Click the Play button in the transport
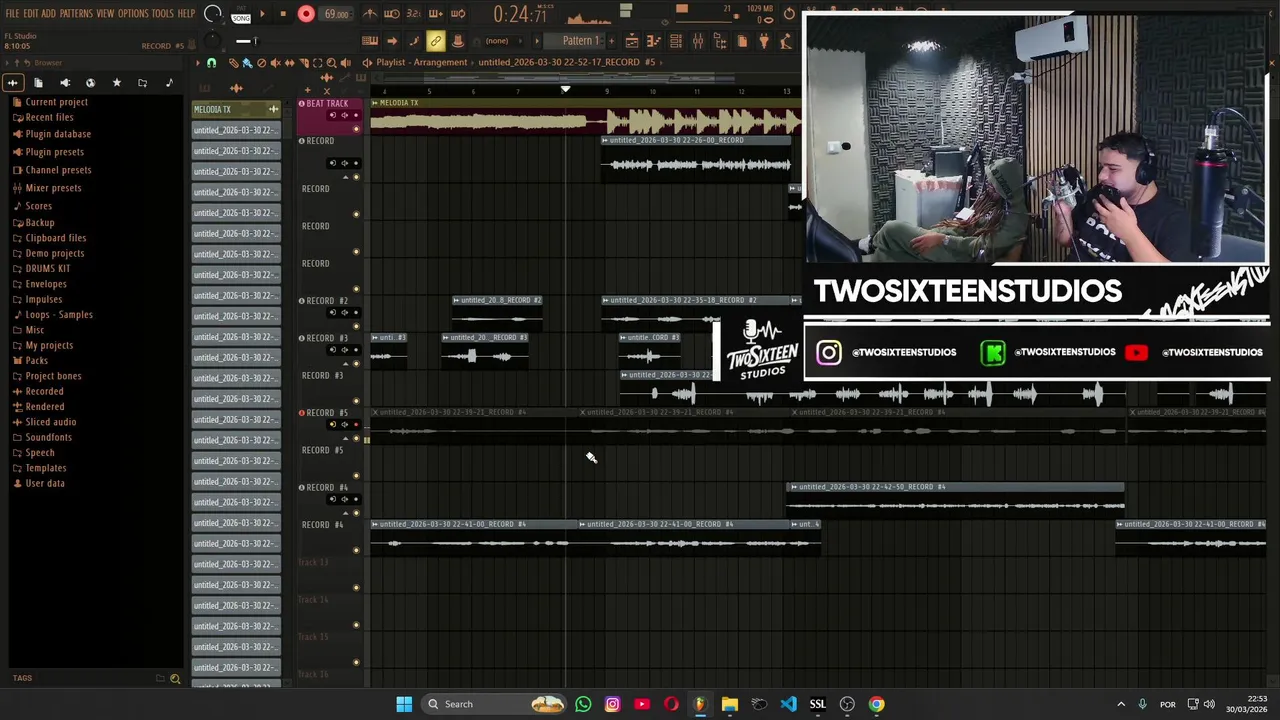Viewport: 1280px width, 720px height. click(262, 14)
